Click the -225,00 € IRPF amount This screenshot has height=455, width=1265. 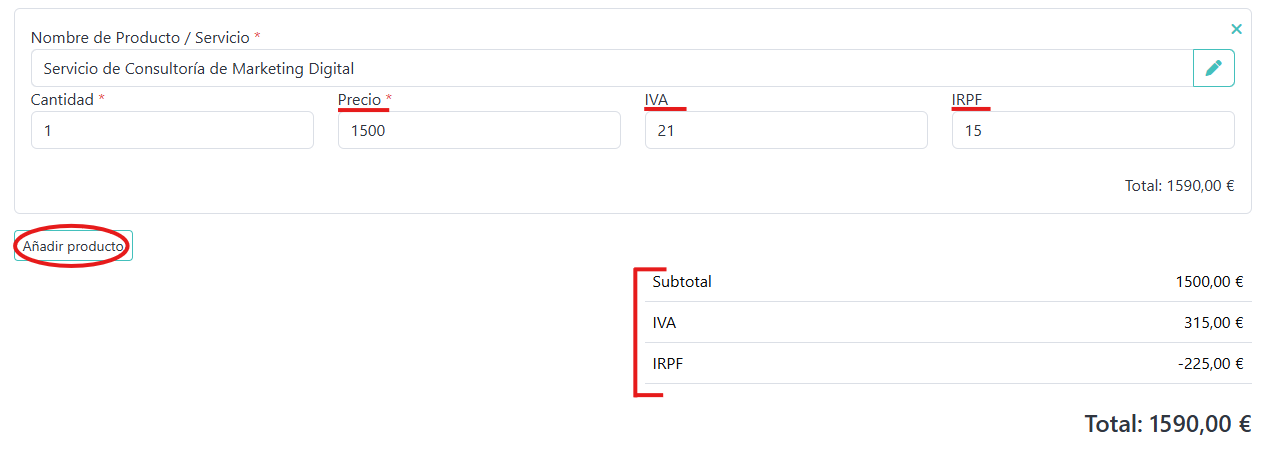(x=1210, y=364)
